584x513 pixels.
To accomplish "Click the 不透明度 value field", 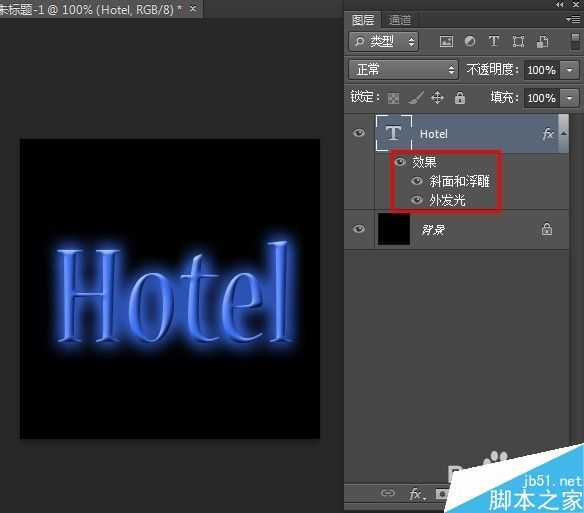I will coord(542,70).
